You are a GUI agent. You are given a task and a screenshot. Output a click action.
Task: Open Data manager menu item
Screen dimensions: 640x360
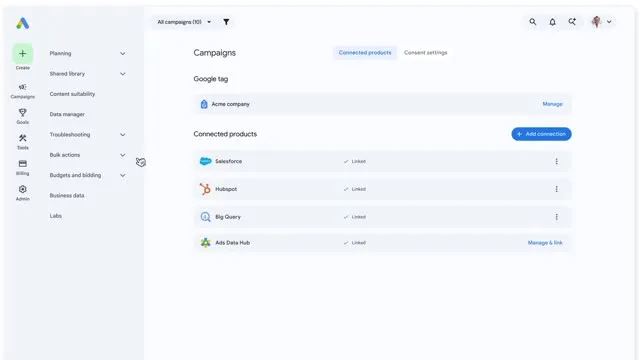[67, 114]
